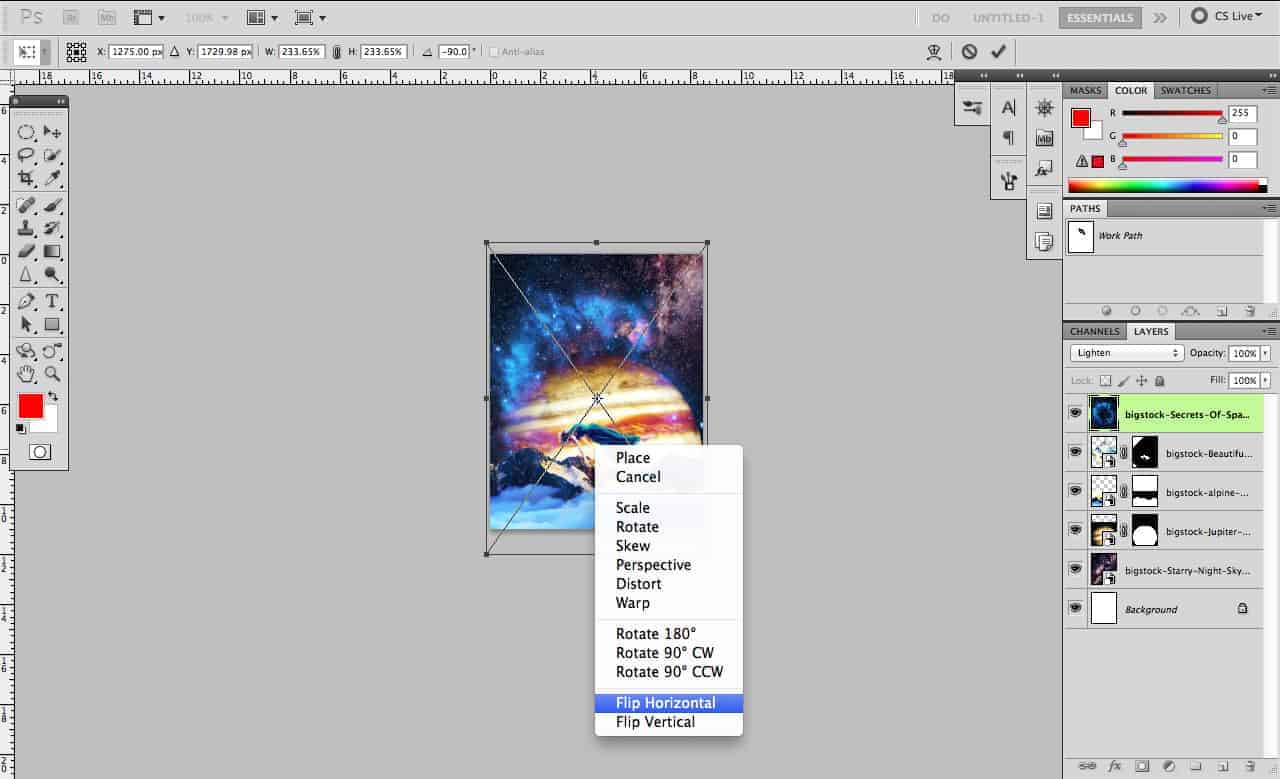
Task: Switch to the Swatches tab
Action: coord(1186,90)
